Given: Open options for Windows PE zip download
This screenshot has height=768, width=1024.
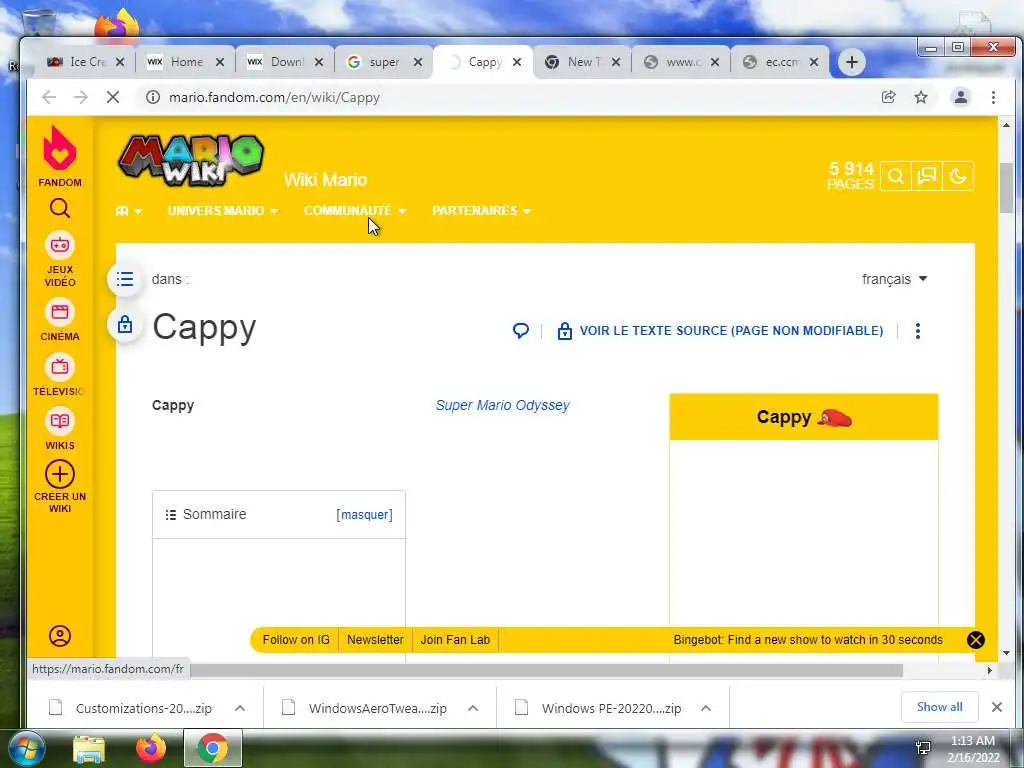Looking at the screenshot, I should coord(705,708).
